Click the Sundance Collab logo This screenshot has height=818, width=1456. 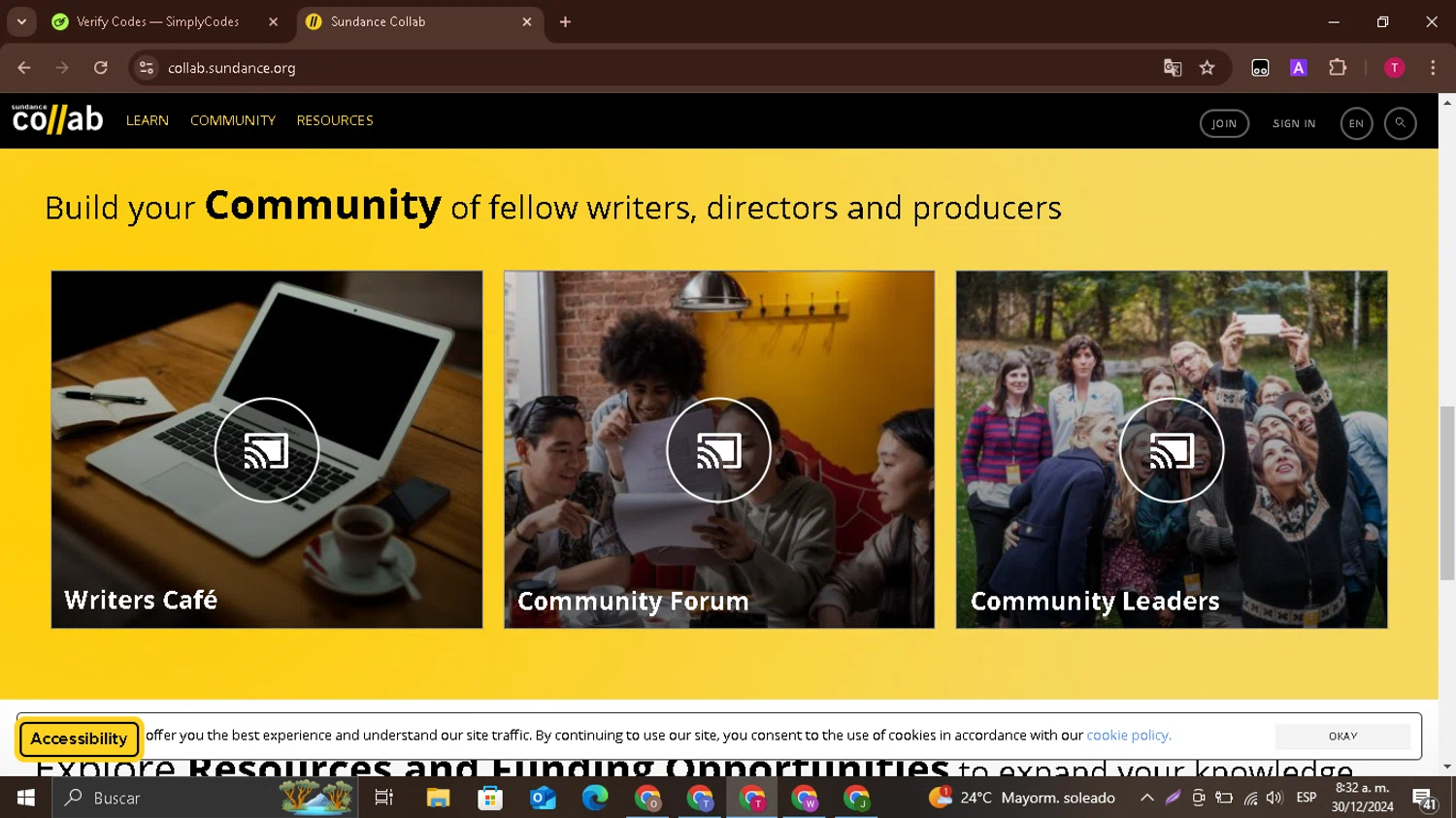point(57,118)
